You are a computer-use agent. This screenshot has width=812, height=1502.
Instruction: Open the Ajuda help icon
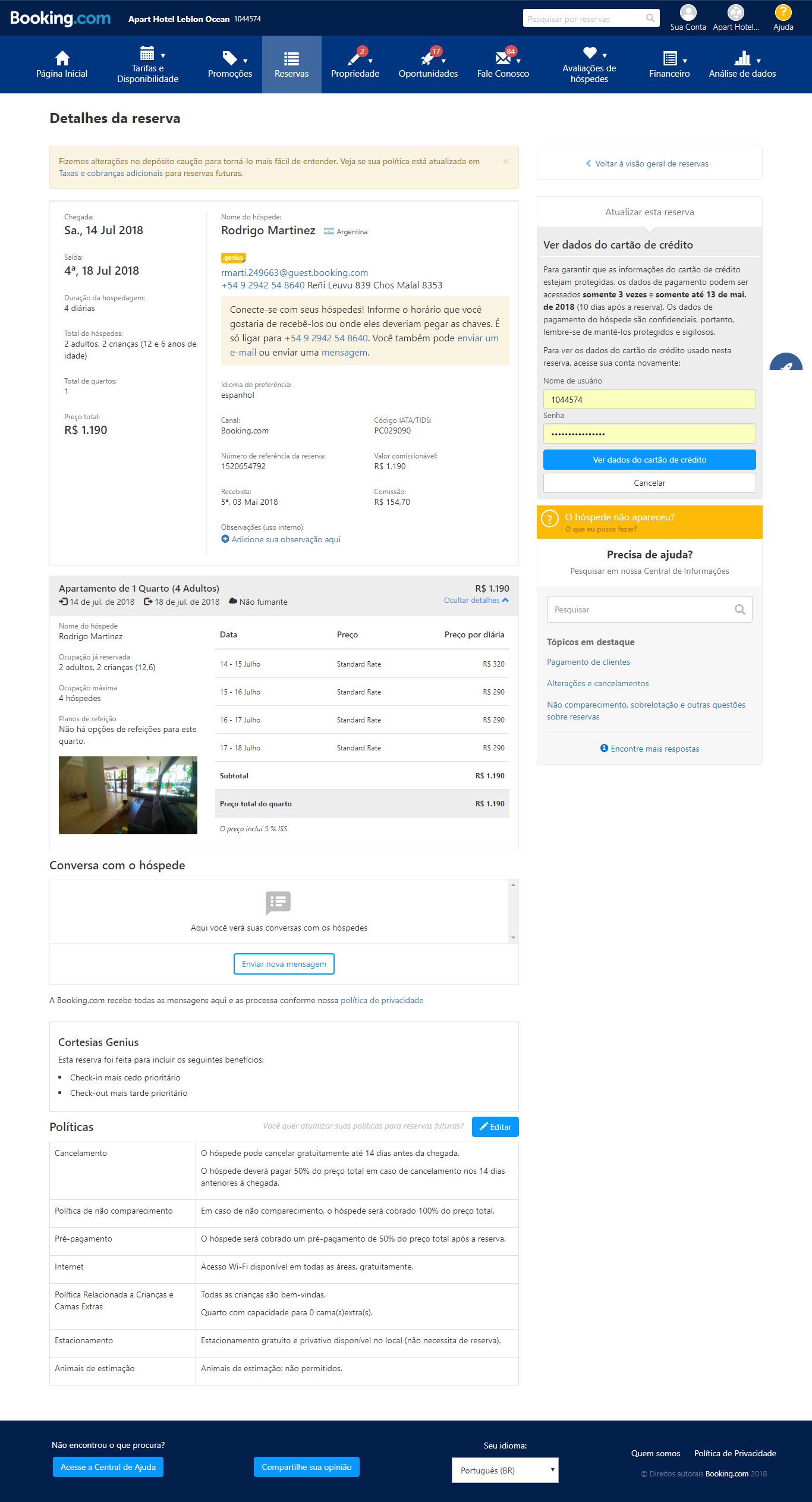[x=783, y=12]
